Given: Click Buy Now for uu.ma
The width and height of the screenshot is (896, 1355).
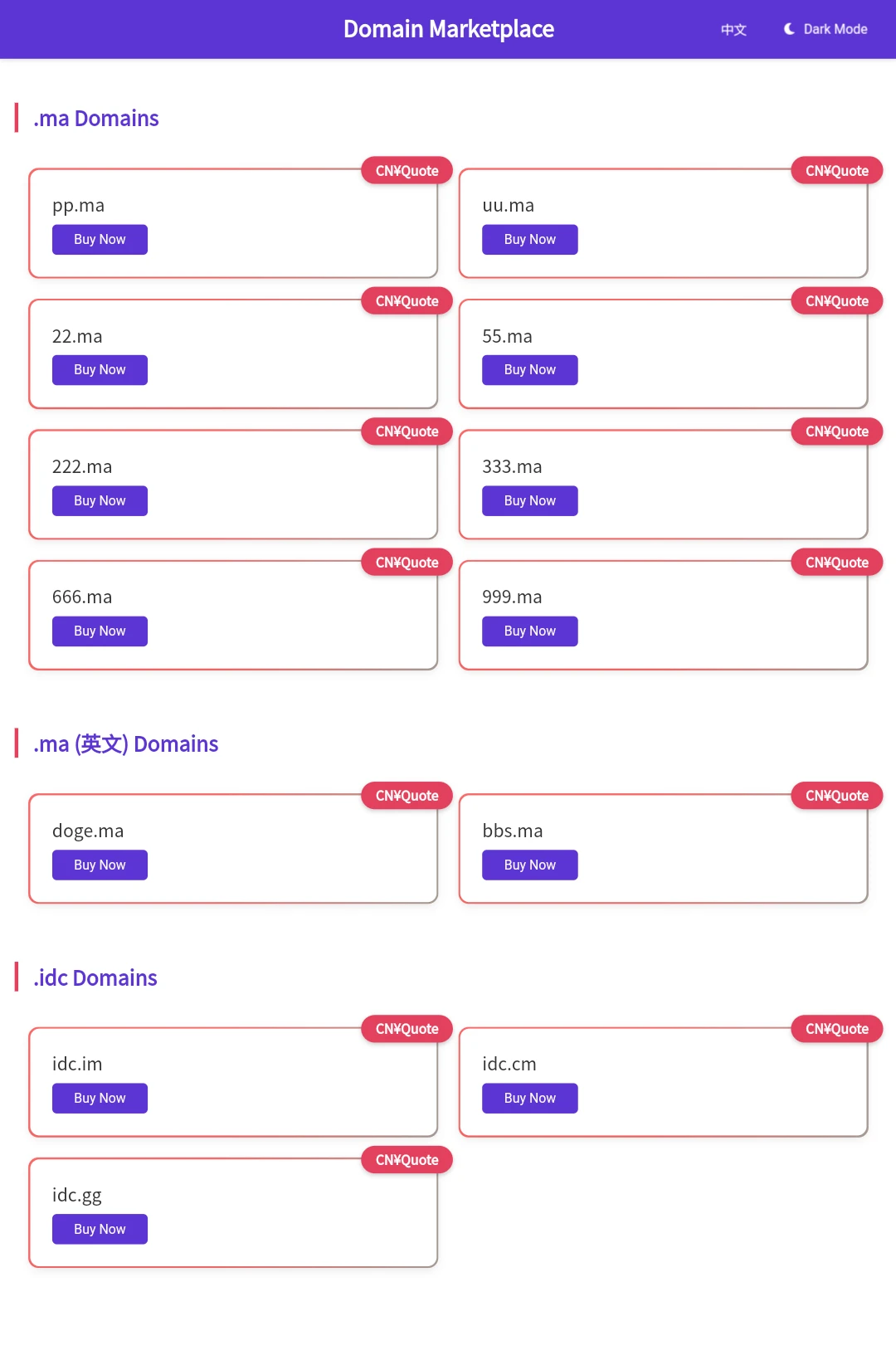Looking at the screenshot, I should coord(530,240).
